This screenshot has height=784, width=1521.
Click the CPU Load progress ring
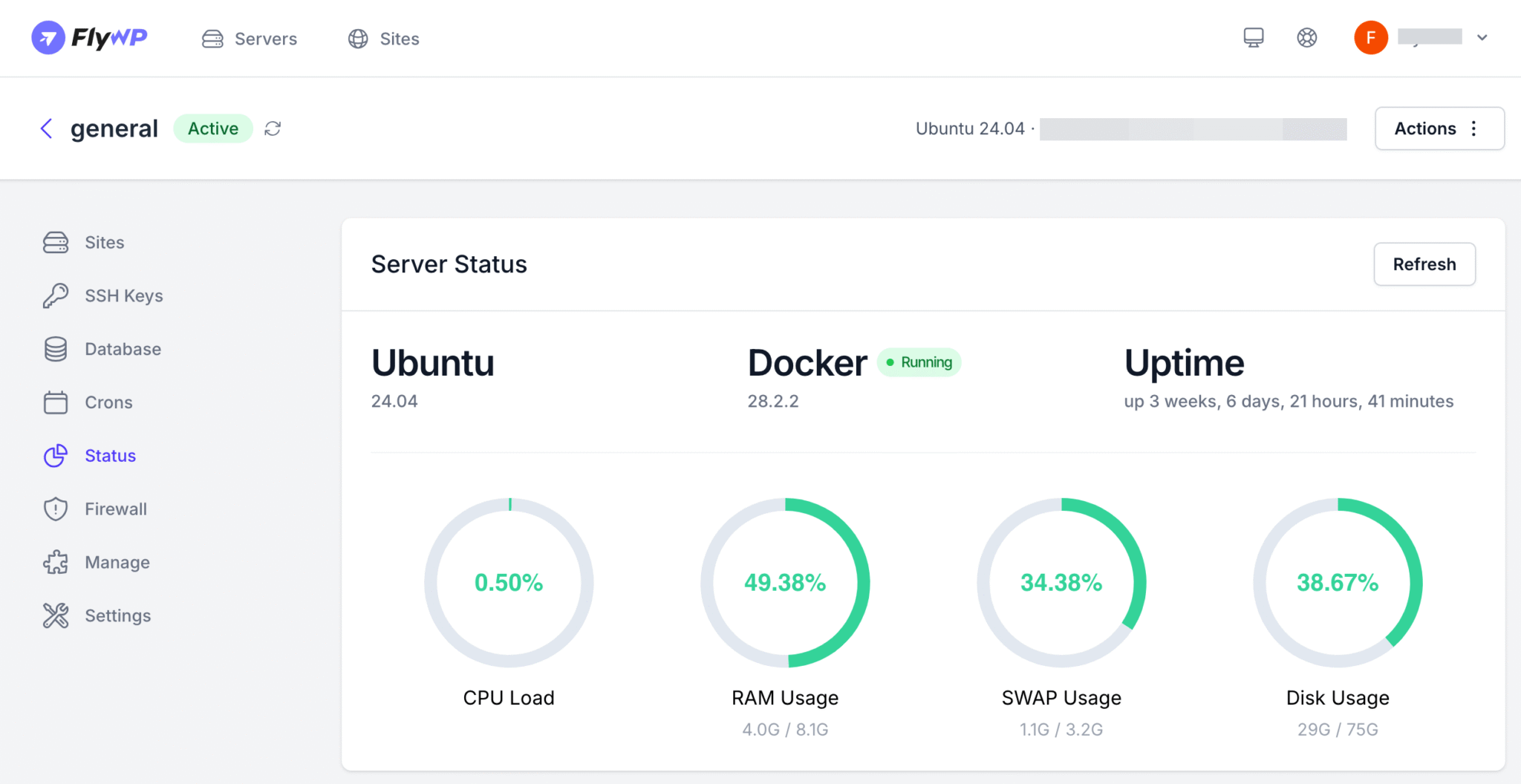(509, 583)
